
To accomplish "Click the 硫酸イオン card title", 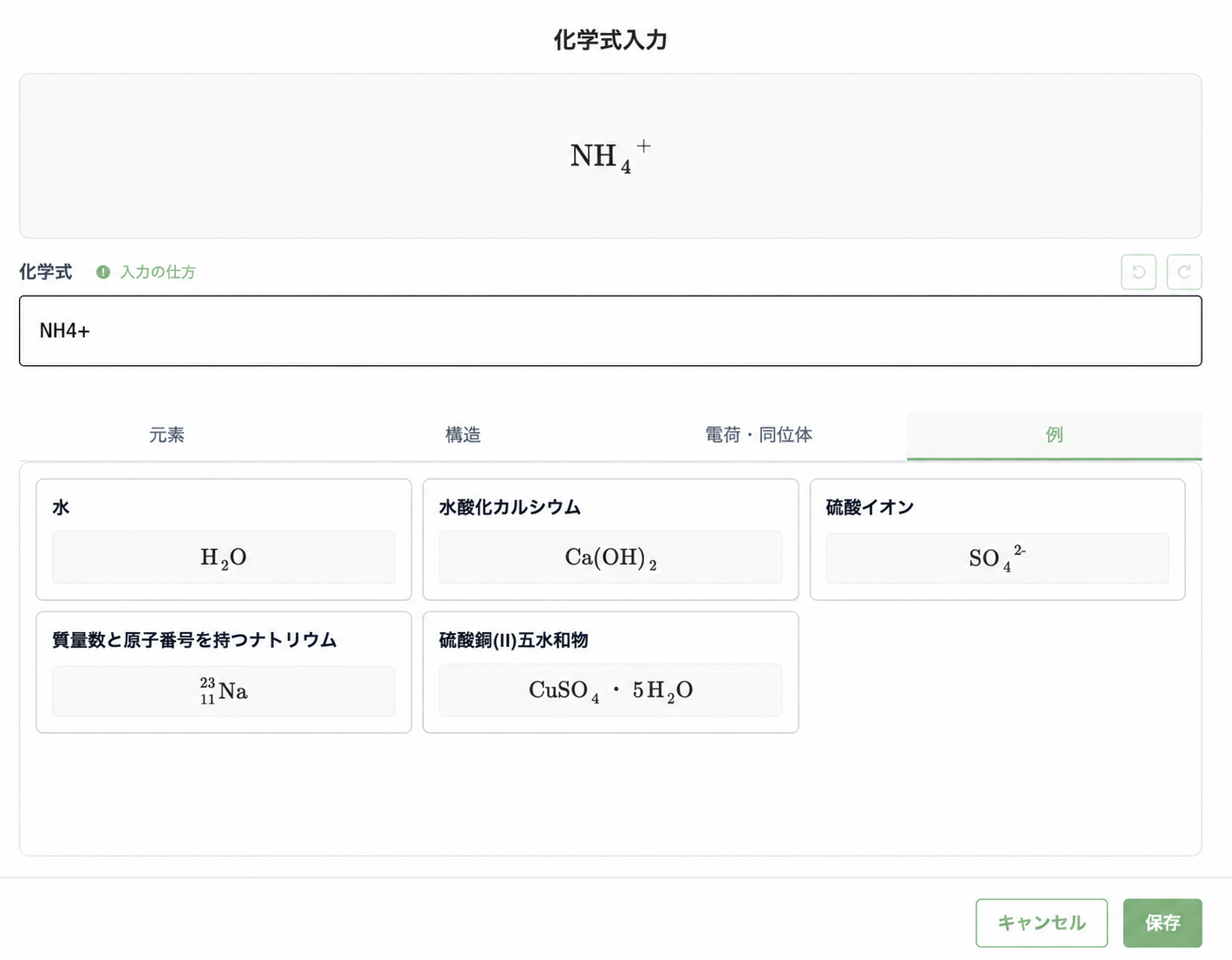I will [870, 507].
